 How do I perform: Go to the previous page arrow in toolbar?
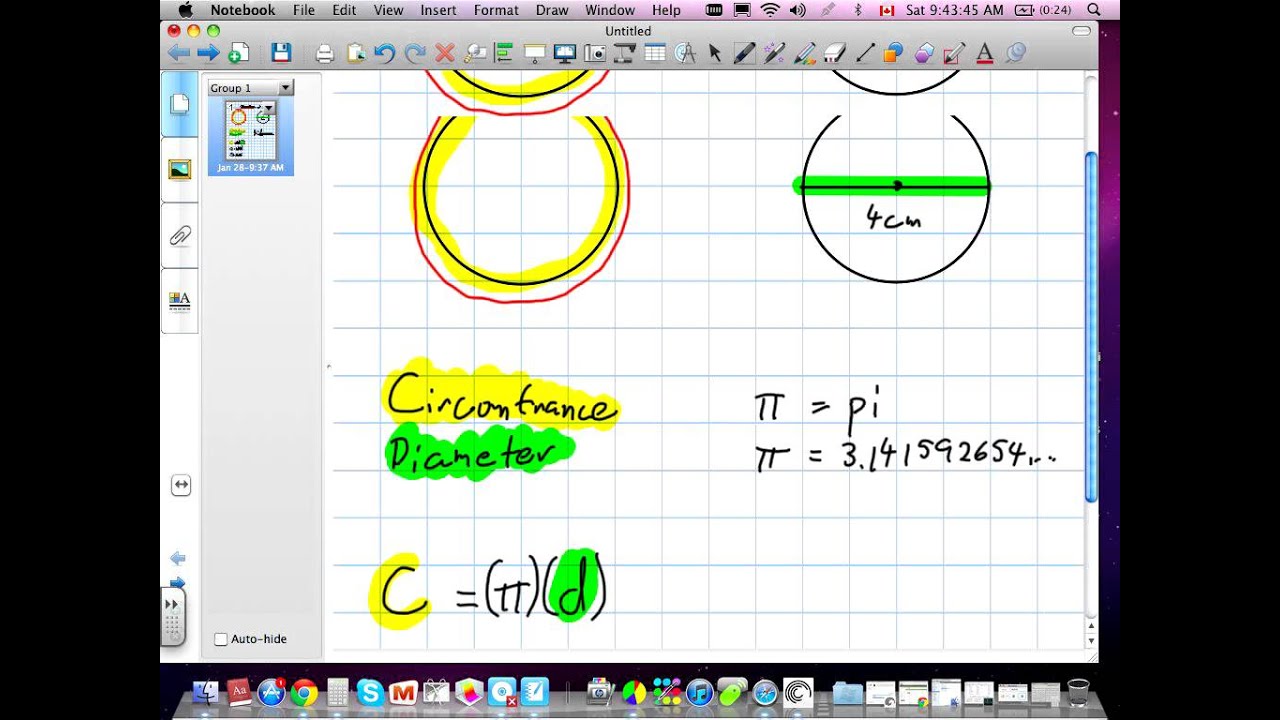tap(179, 53)
